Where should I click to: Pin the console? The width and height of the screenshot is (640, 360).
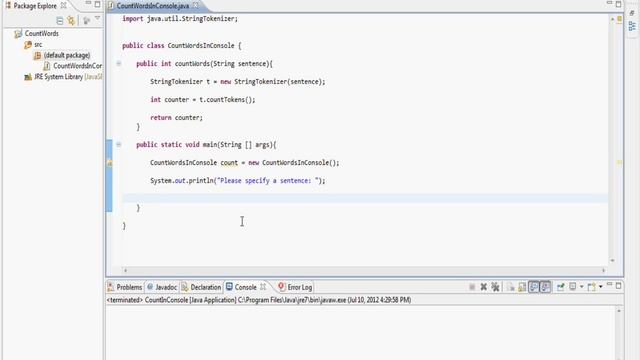point(560,287)
